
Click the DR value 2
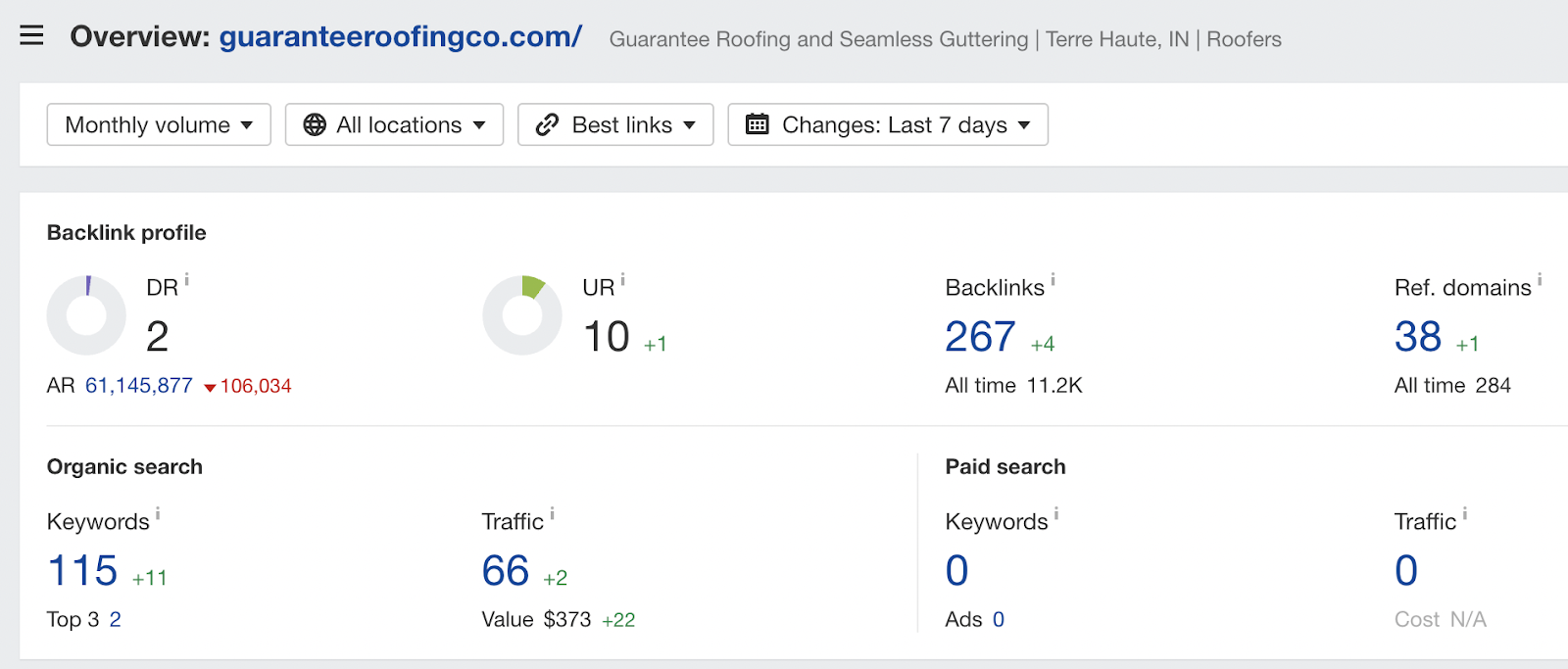pyautogui.click(x=157, y=337)
